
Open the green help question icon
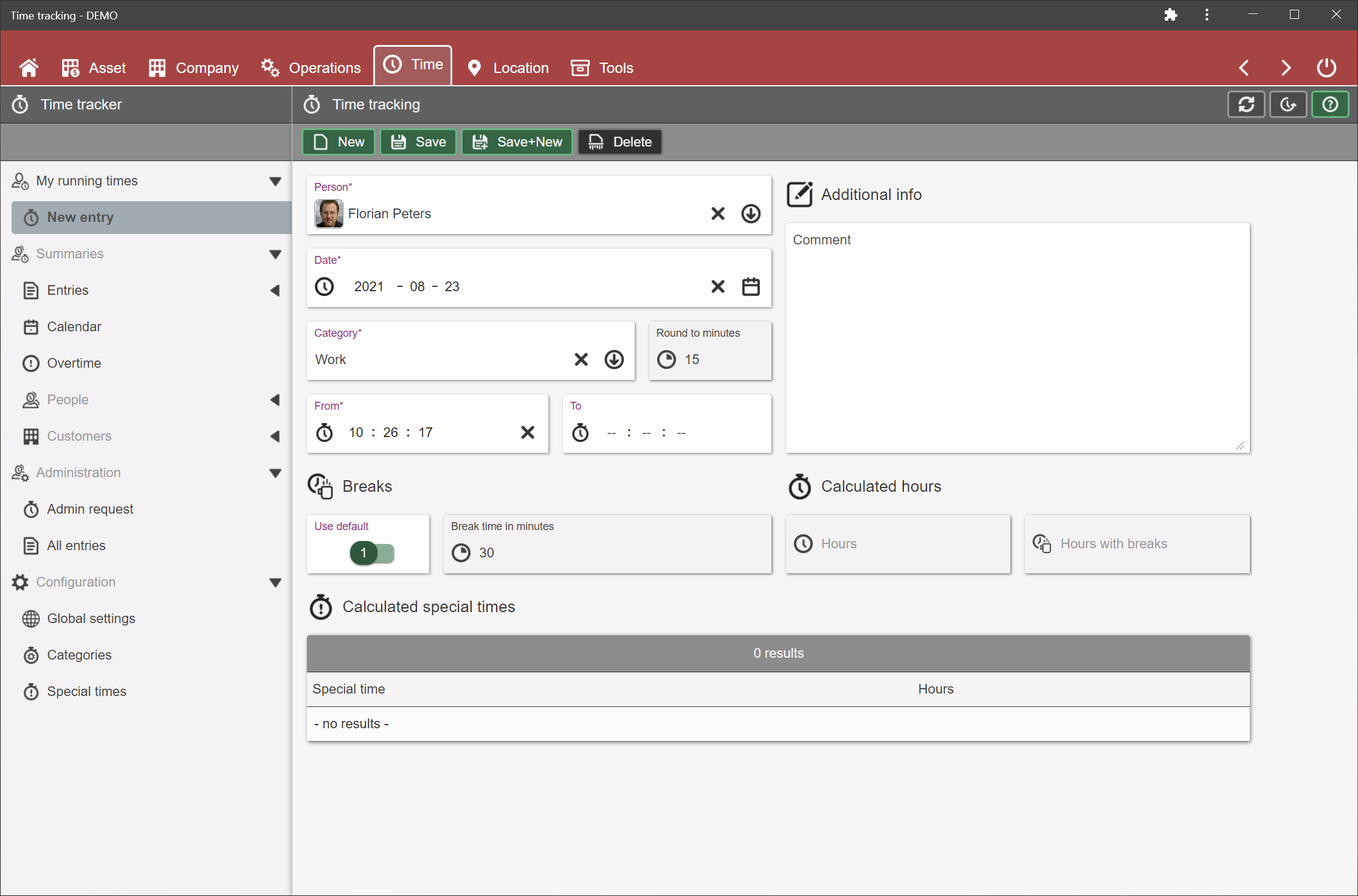1329,105
